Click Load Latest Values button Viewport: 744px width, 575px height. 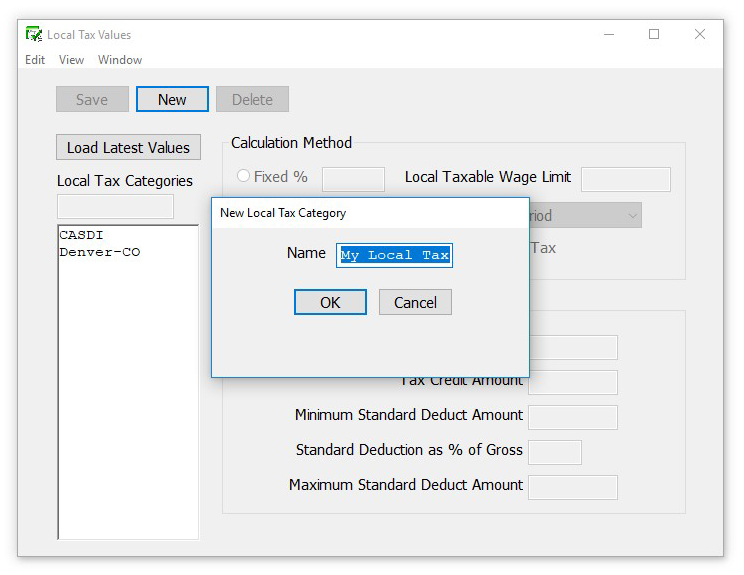128,148
